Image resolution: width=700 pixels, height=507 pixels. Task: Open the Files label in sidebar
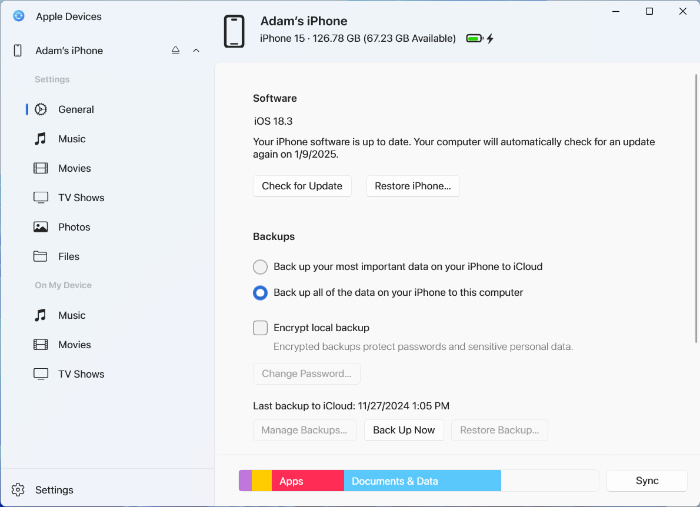point(69,257)
